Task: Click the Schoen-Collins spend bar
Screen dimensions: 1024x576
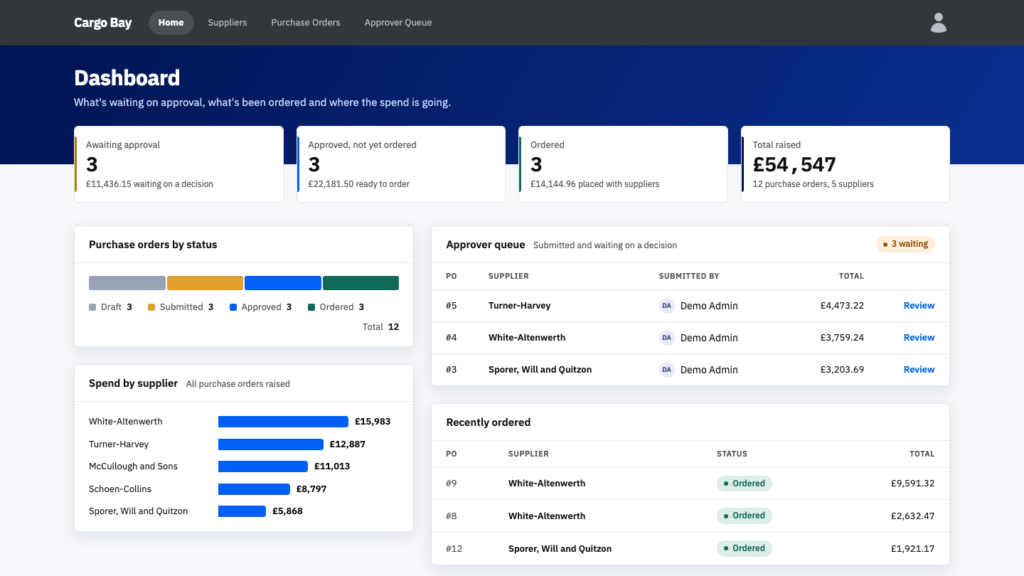Action: tap(254, 489)
